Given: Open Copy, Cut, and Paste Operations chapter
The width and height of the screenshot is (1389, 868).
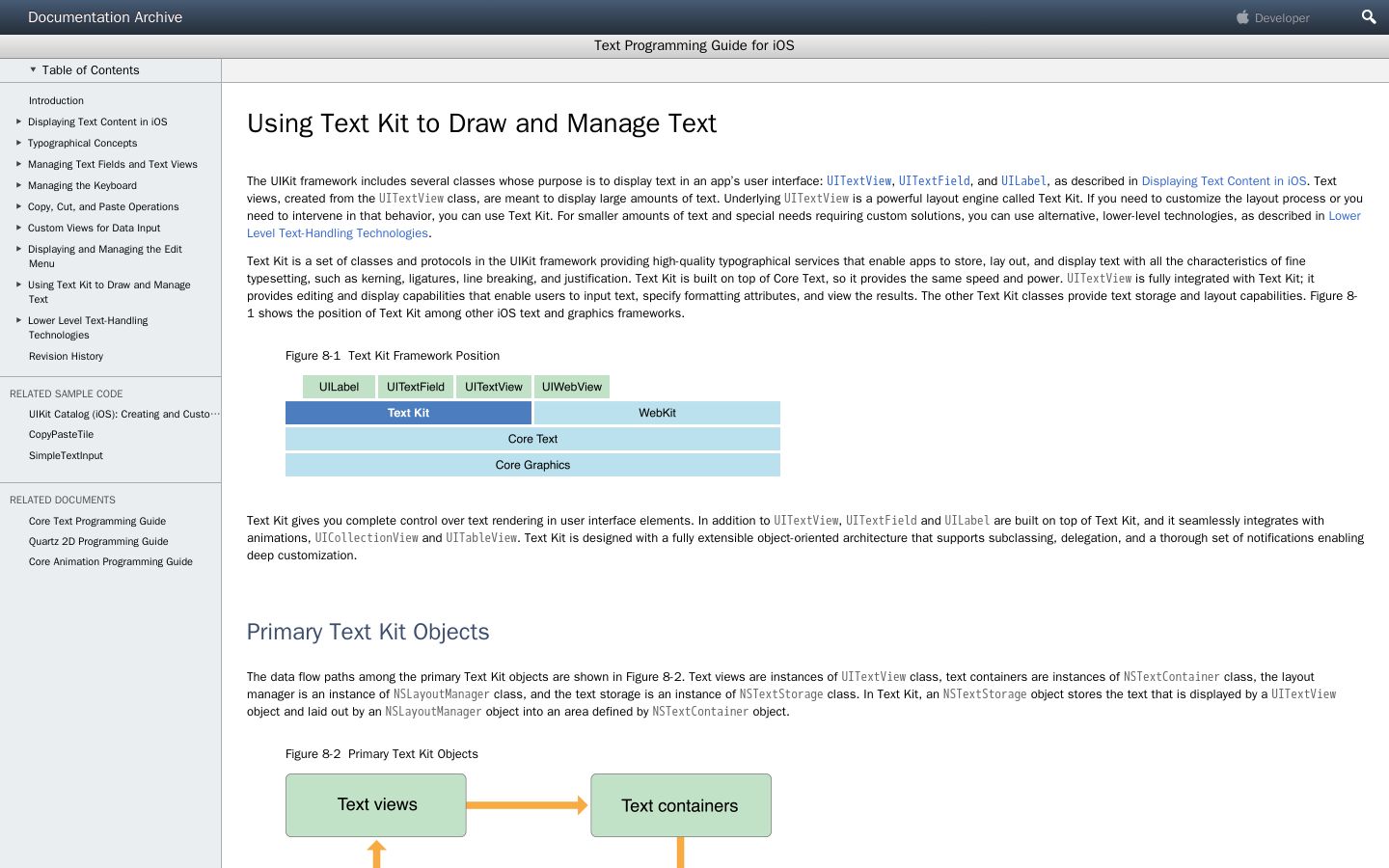Looking at the screenshot, I should pos(103,206).
